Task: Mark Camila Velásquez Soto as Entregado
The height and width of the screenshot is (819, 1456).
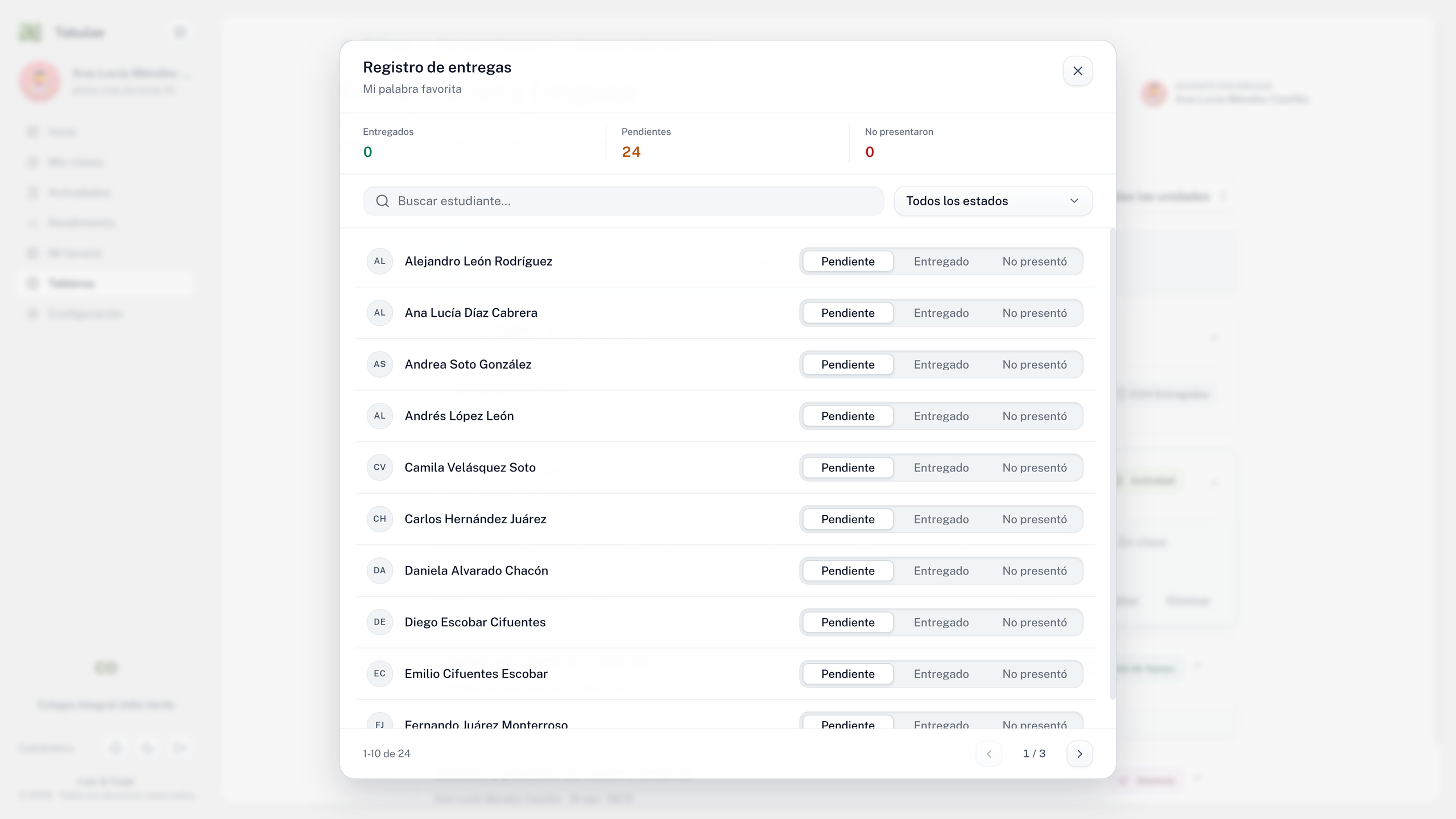Action: [941, 468]
